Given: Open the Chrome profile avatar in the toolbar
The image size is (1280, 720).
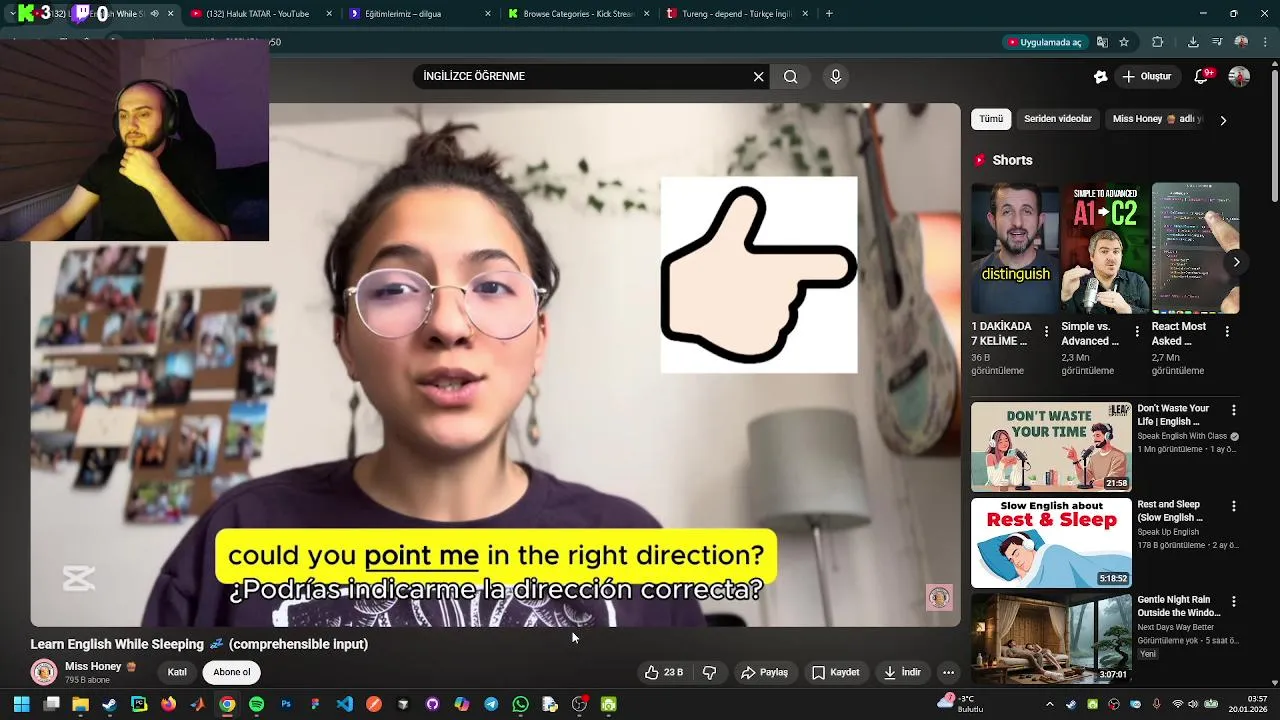Looking at the screenshot, I should [x=1241, y=42].
